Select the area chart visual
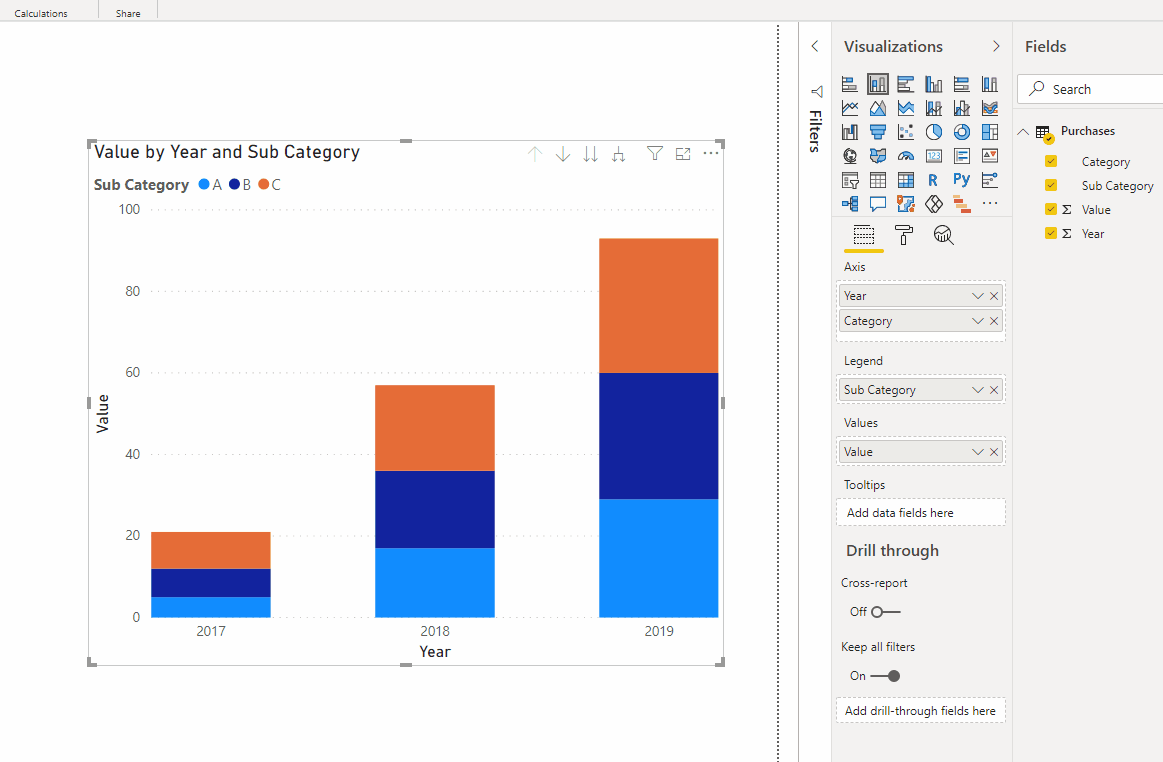 click(x=877, y=108)
